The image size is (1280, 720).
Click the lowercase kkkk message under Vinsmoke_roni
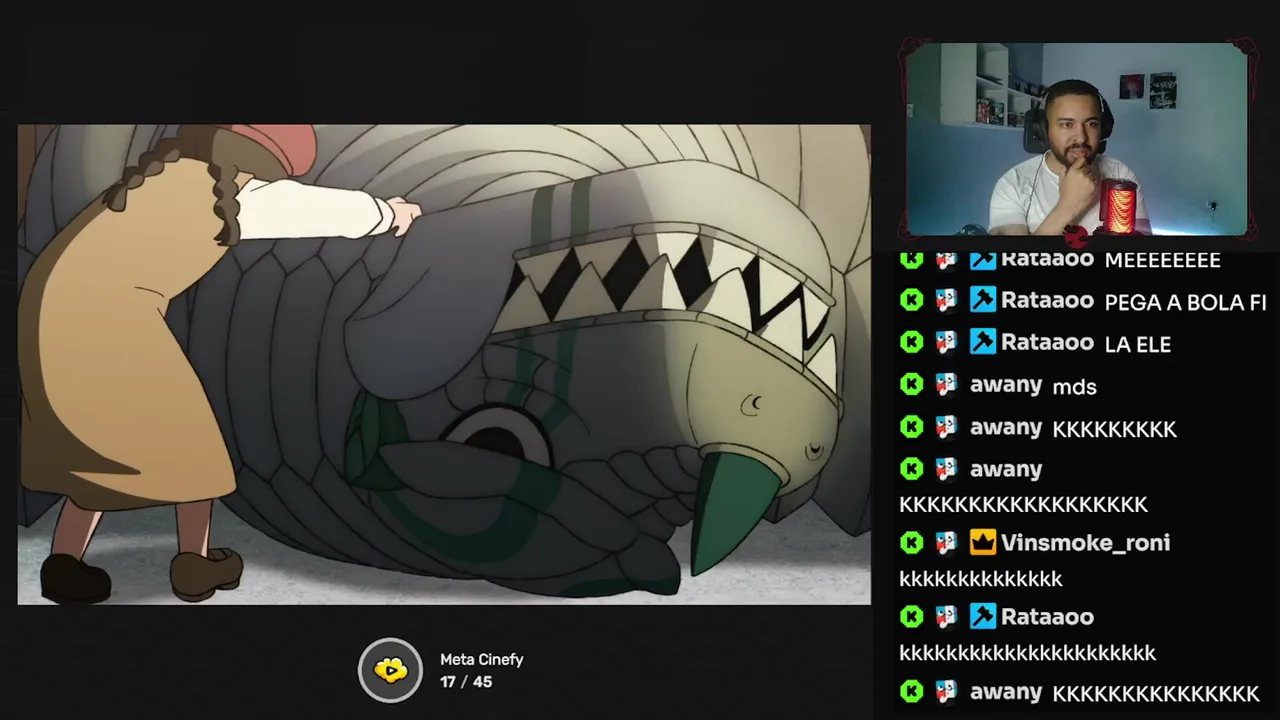pos(980,579)
